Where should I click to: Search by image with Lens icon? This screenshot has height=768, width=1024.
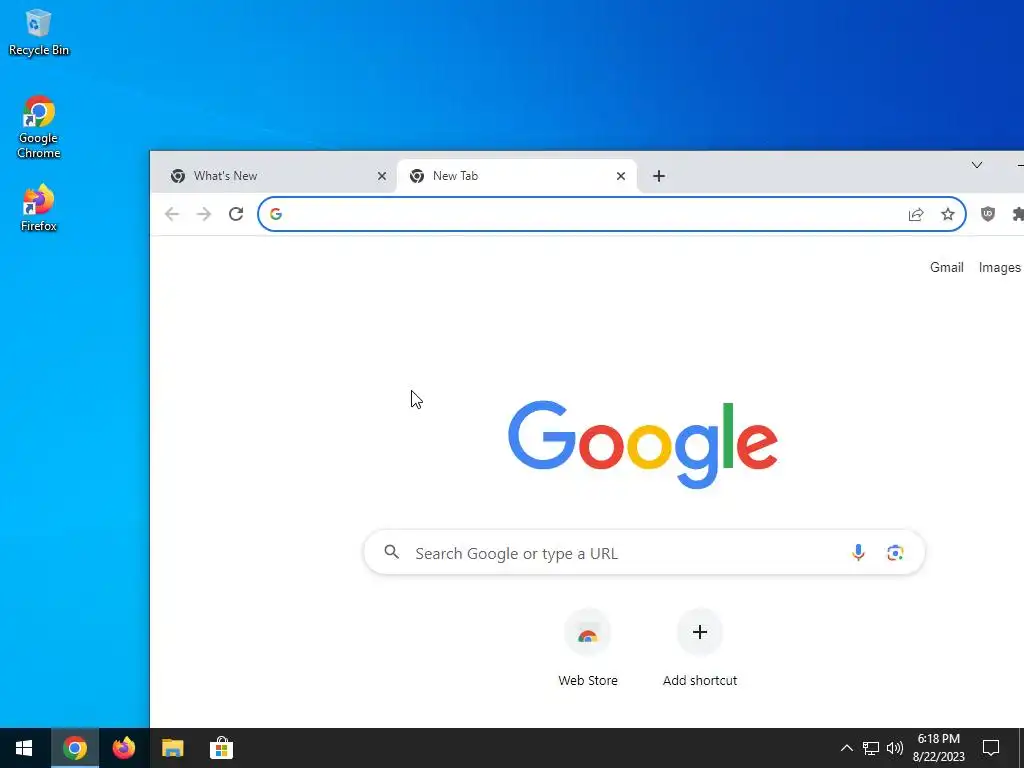pyautogui.click(x=895, y=552)
